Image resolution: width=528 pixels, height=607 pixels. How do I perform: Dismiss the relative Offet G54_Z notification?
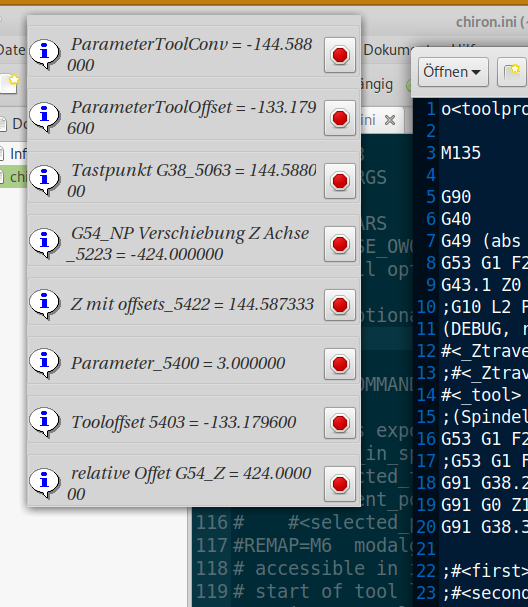(340, 484)
